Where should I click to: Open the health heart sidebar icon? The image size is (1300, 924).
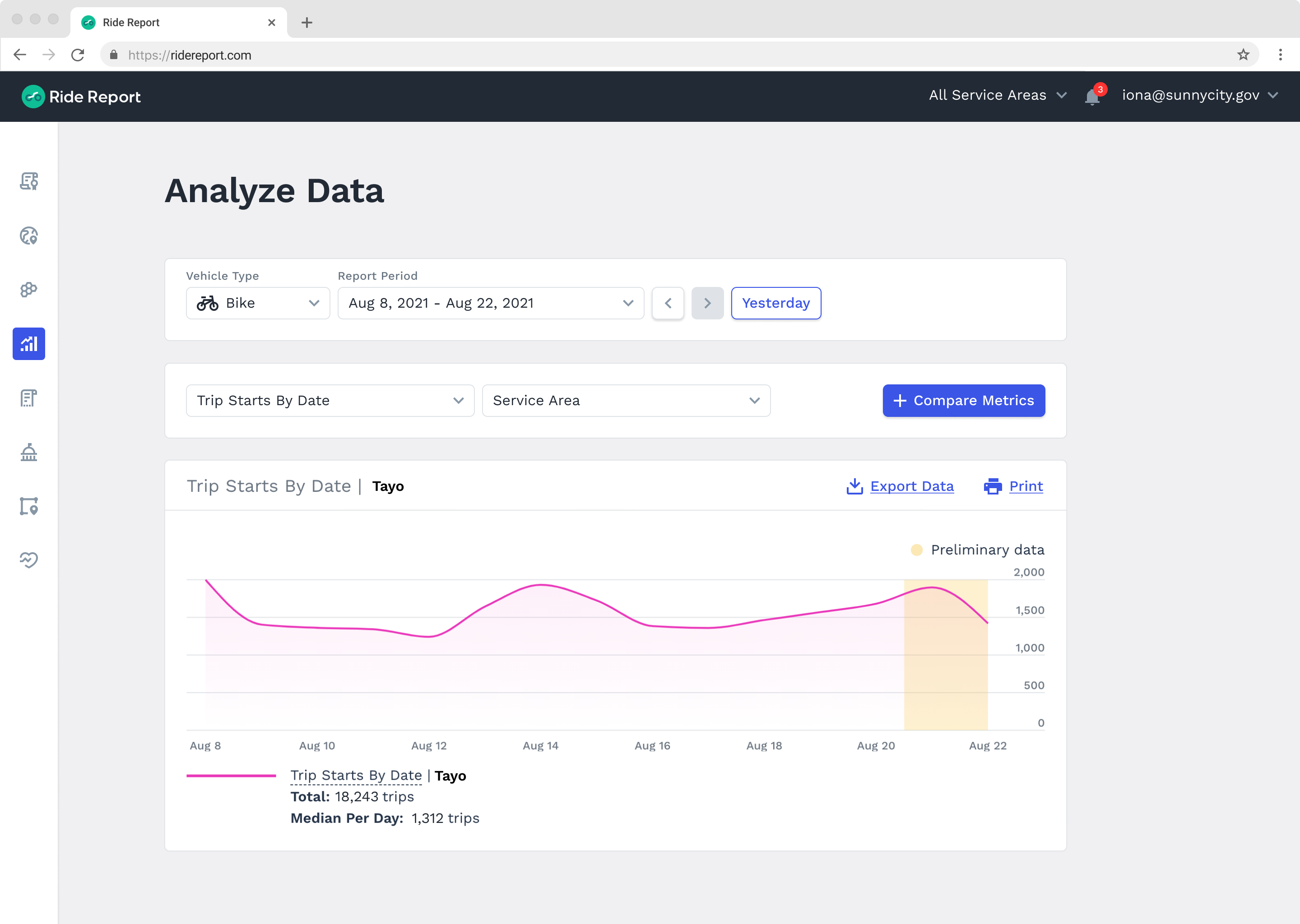pyautogui.click(x=29, y=560)
